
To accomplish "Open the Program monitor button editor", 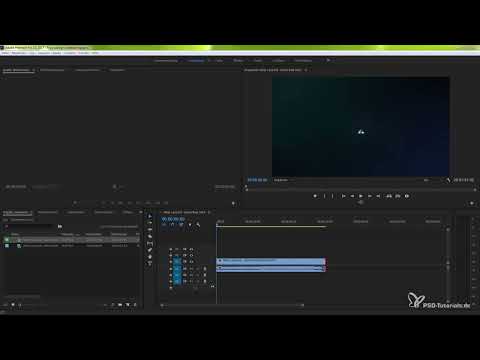I will coord(471,203).
